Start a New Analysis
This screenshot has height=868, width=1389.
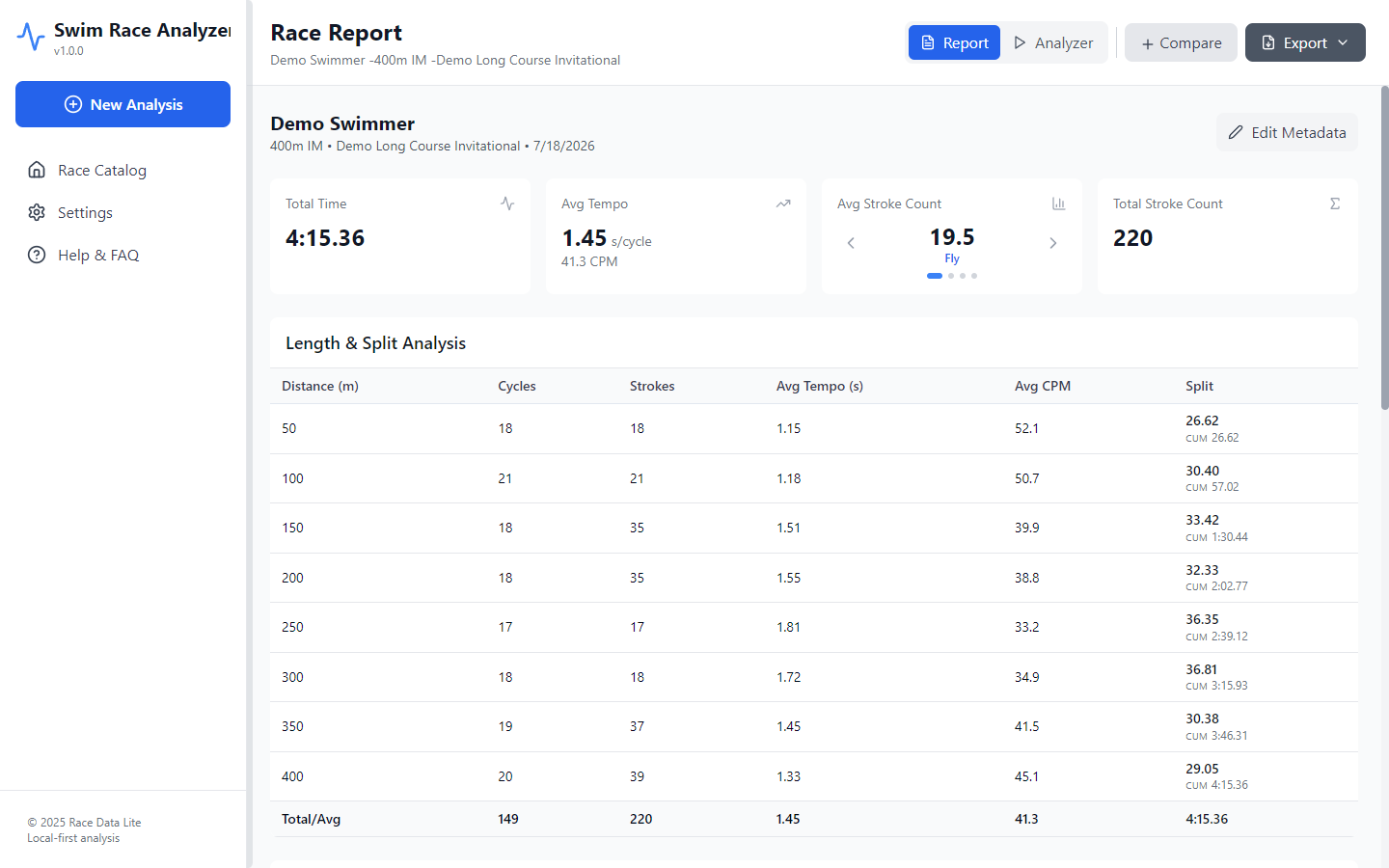pyautogui.click(x=123, y=104)
